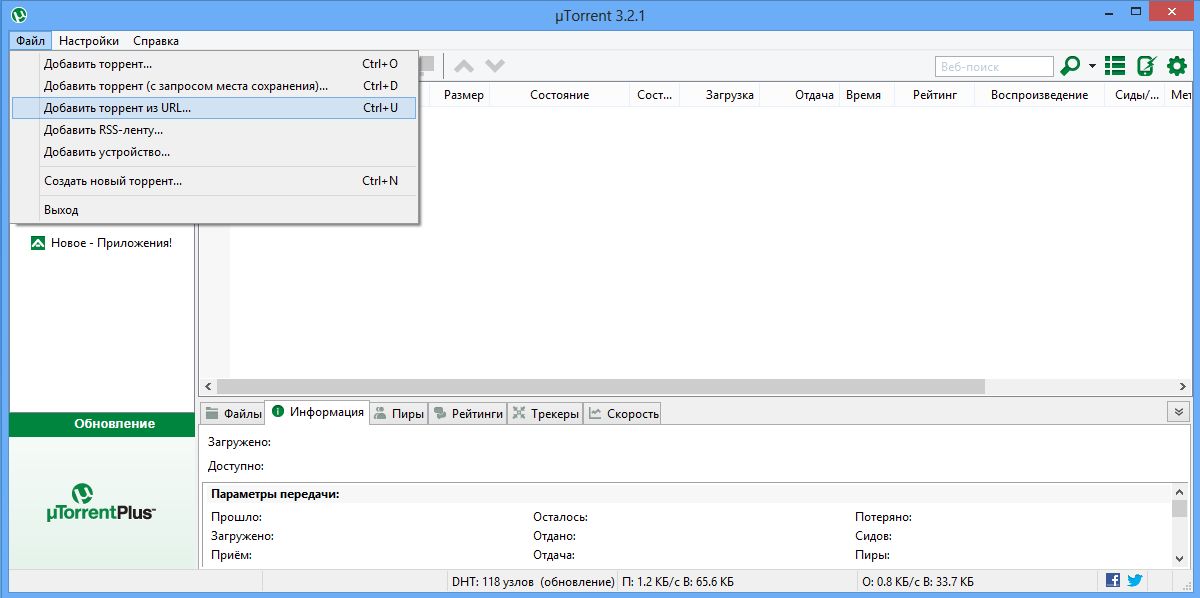Click the Потеряно: label

884,517
